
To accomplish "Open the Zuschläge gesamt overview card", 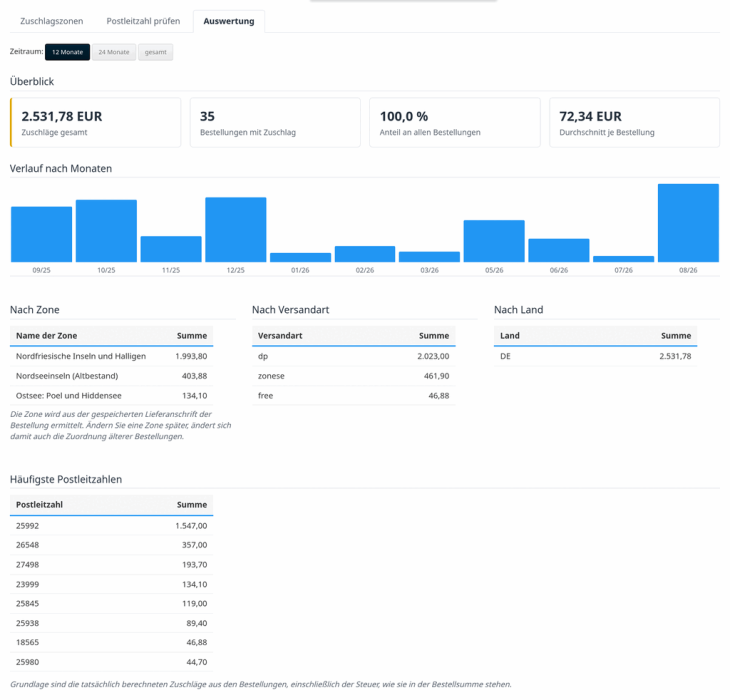I will [x=95, y=123].
